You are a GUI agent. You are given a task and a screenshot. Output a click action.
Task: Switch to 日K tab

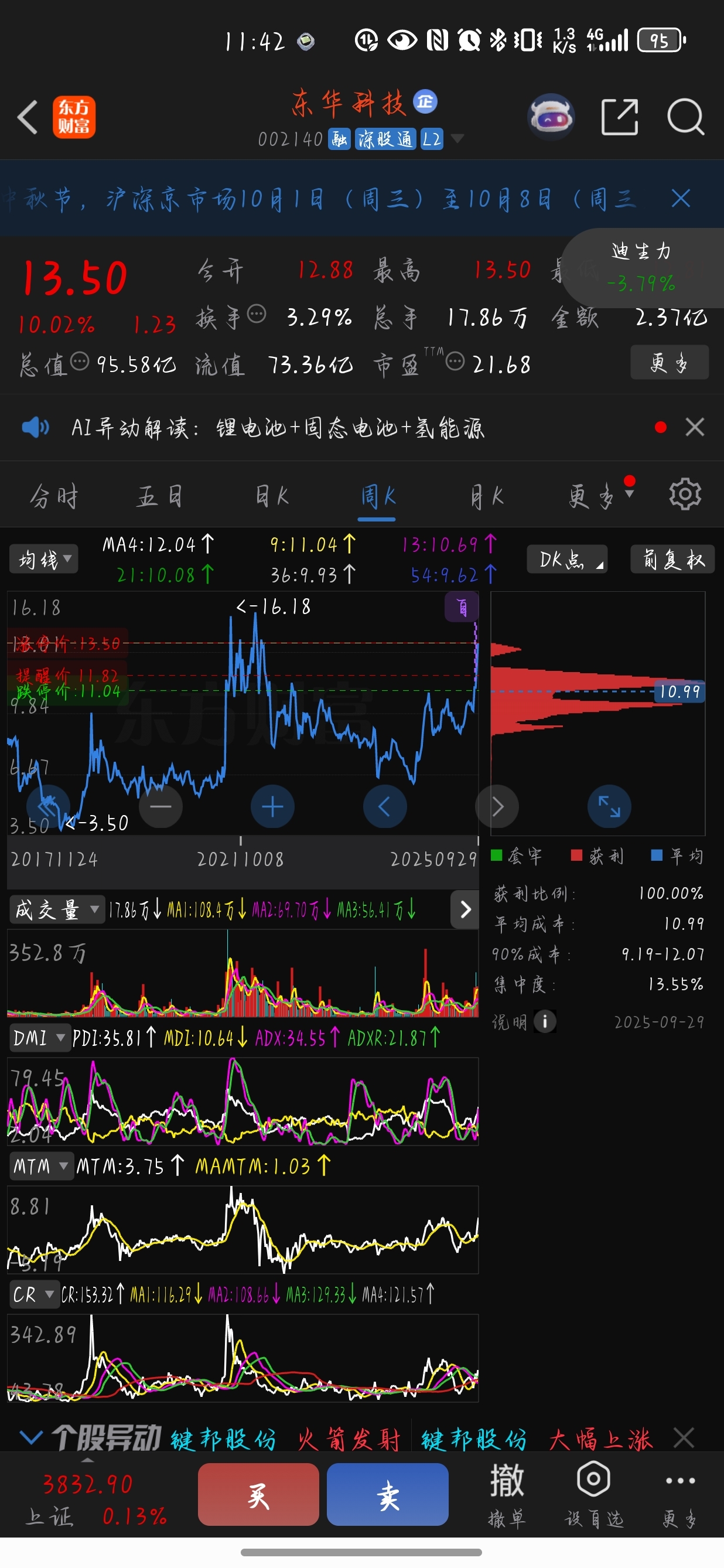tap(272, 496)
